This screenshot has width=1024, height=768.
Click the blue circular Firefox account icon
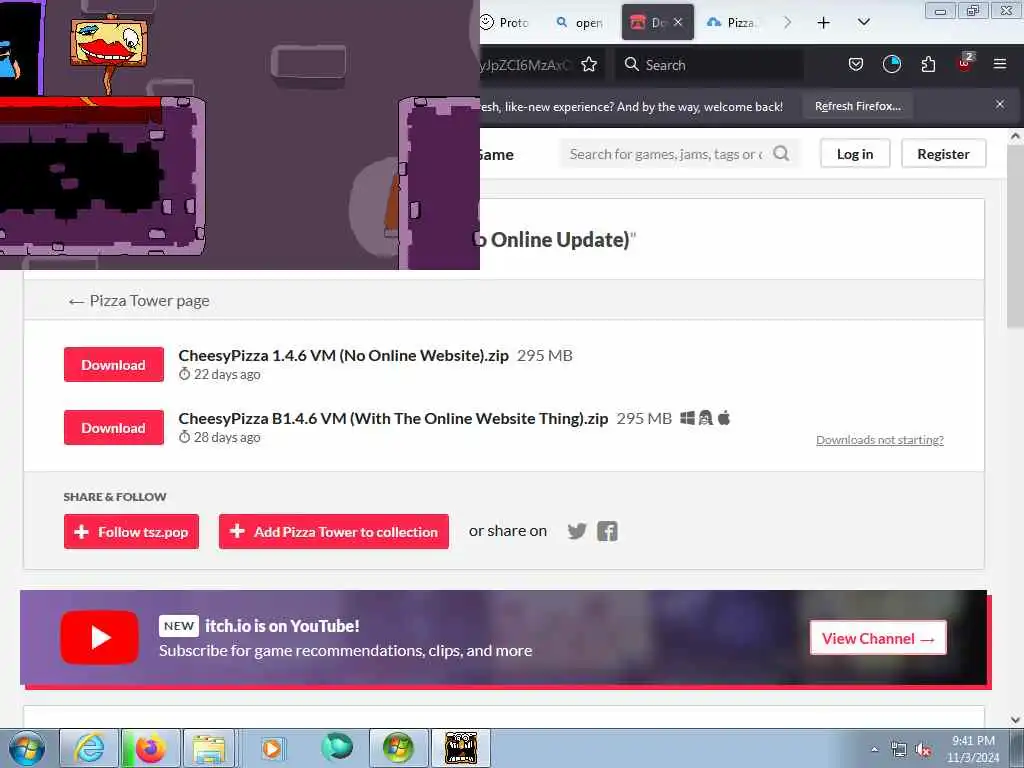(891, 65)
